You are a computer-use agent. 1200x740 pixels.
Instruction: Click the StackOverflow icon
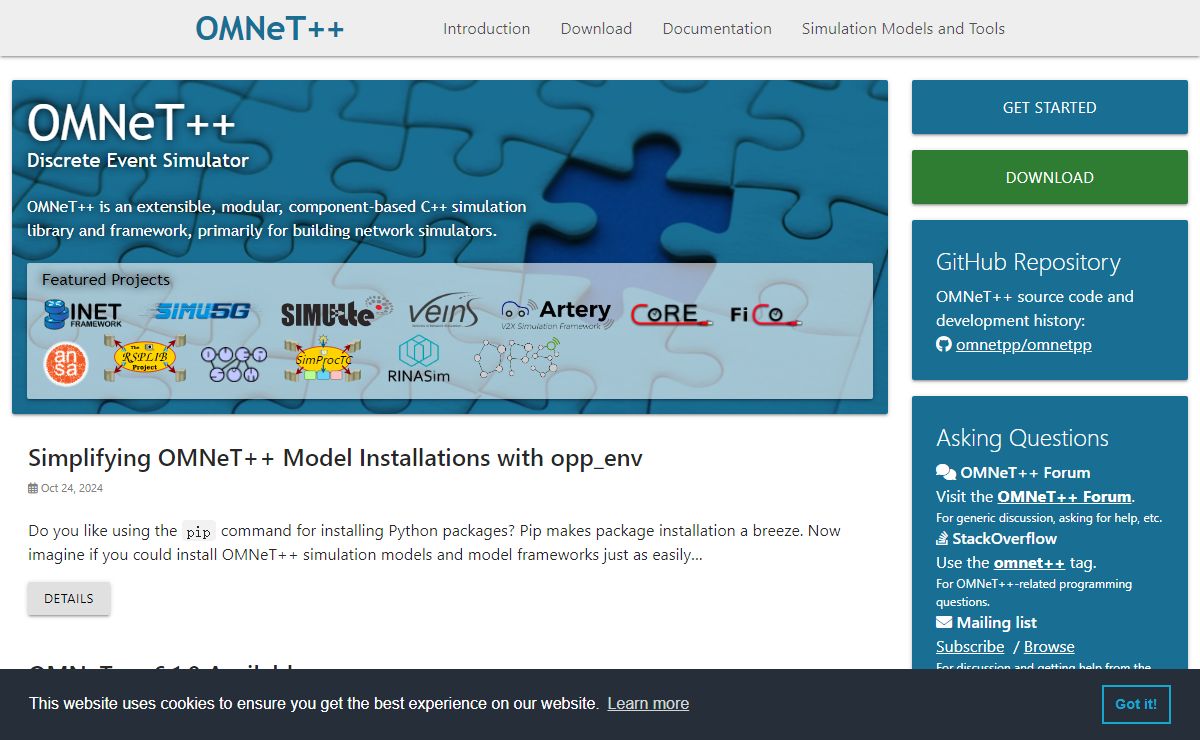(x=942, y=538)
